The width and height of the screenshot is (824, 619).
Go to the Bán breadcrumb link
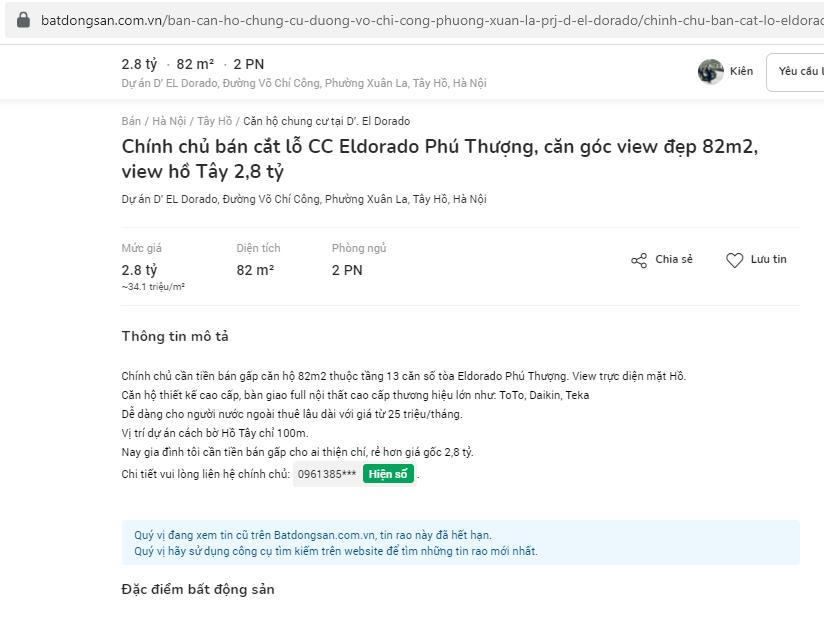coord(131,121)
